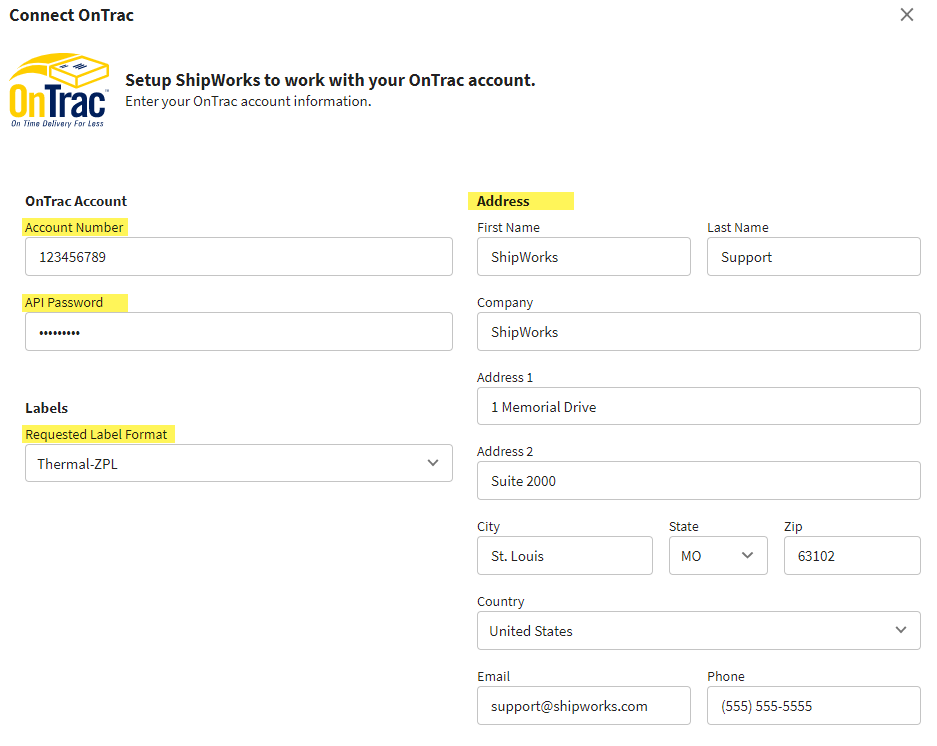Click the Account Number input field
937x746 pixels.
pyautogui.click(x=238, y=256)
